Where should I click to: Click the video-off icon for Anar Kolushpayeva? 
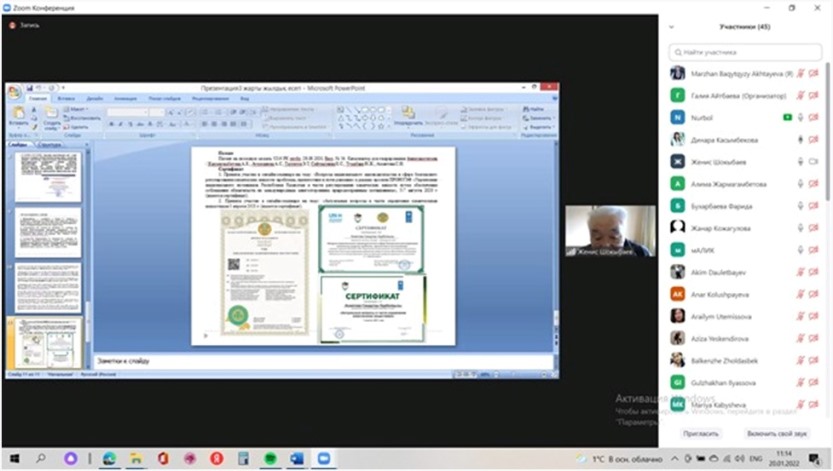click(x=814, y=293)
